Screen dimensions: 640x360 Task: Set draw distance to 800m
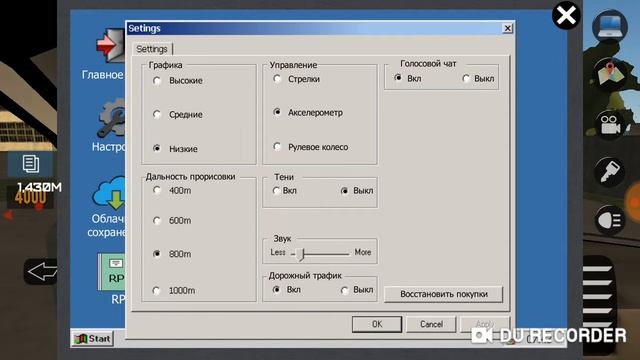157,254
